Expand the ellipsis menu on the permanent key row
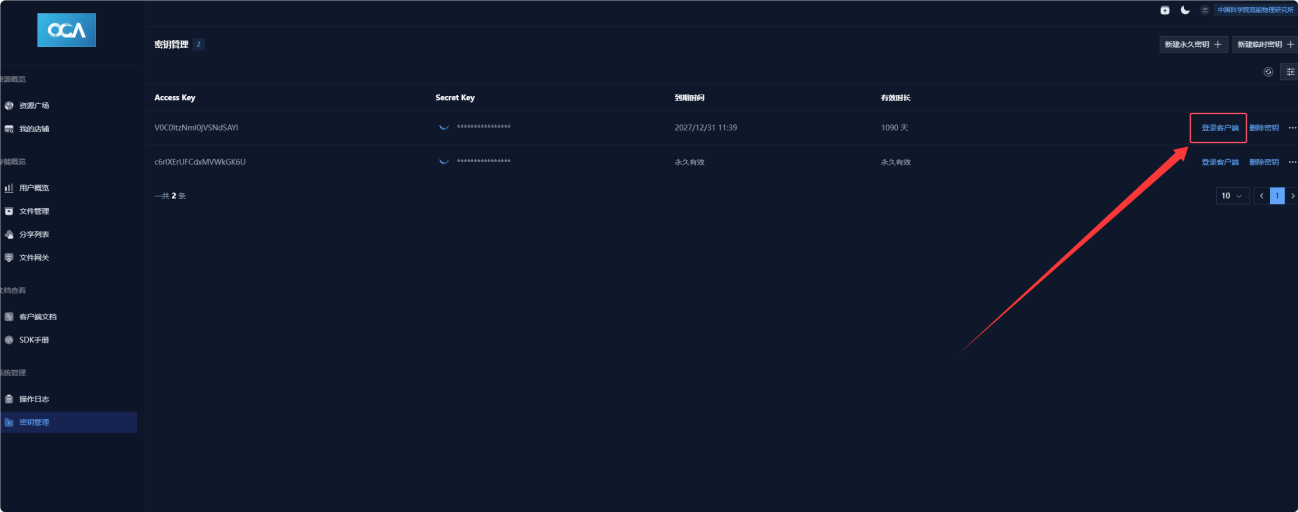 tap(1292, 162)
